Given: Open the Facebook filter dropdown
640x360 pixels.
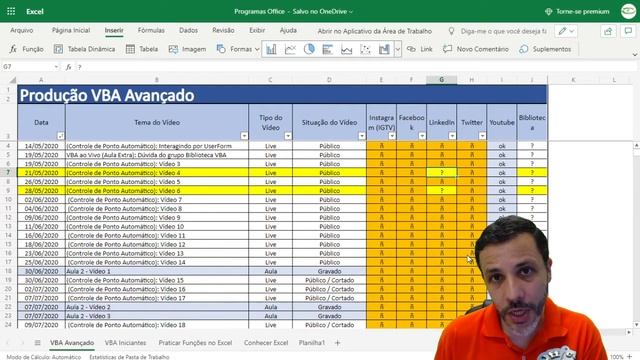Looking at the screenshot, I should 422,136.
